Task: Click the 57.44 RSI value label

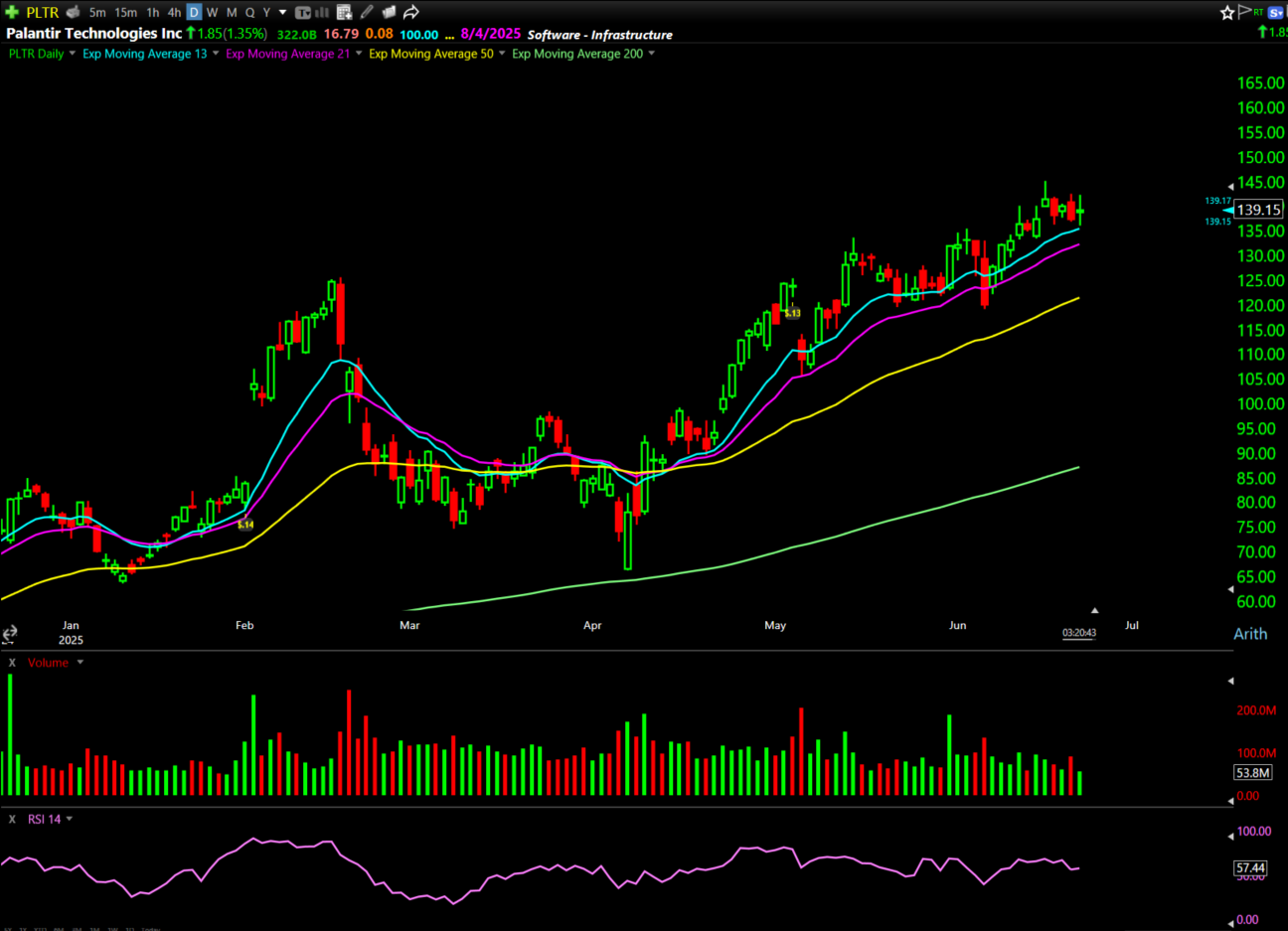Action: (1250, 867)
